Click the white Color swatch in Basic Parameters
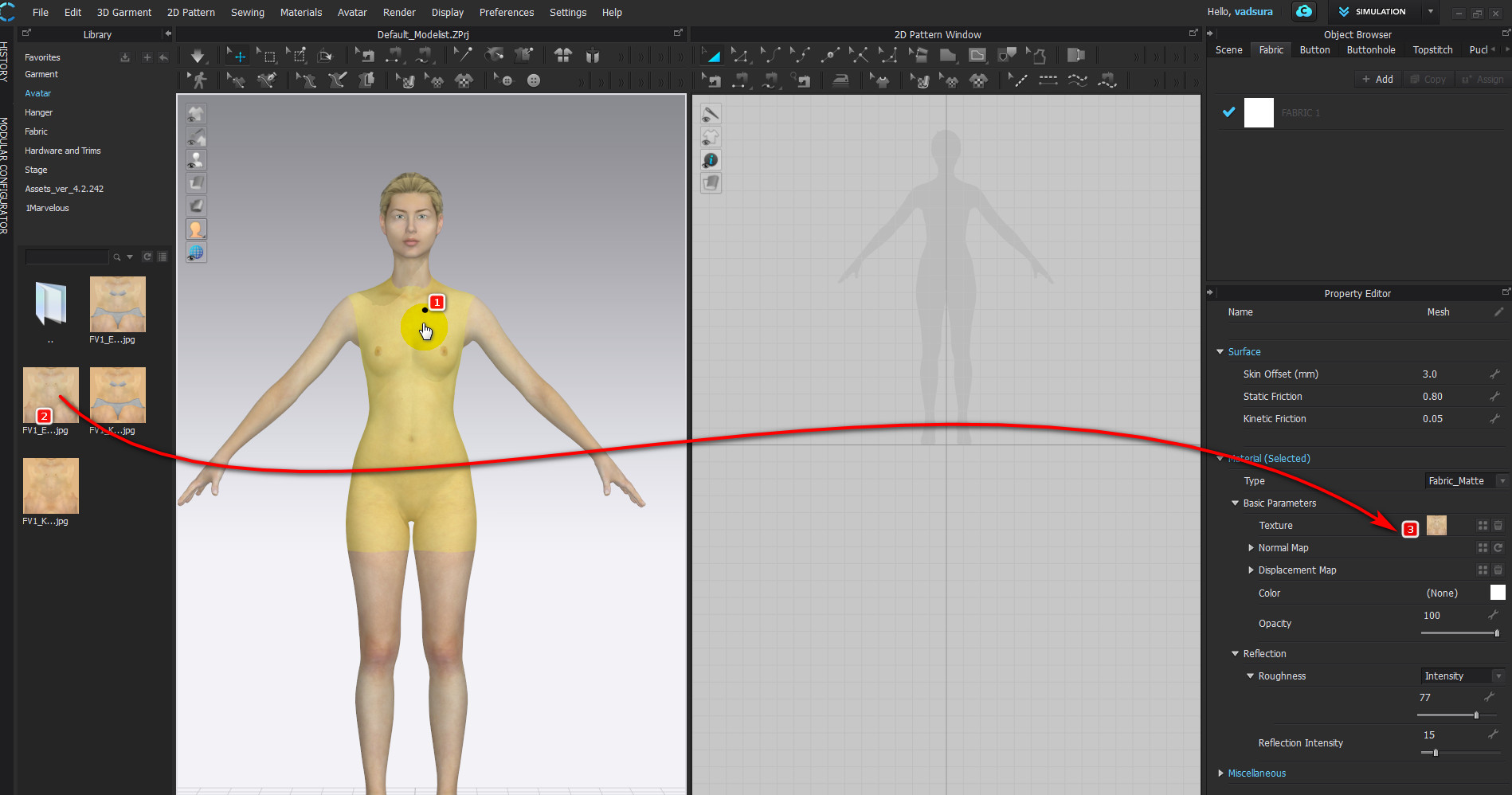Image resolution: width=1512 pixels, height=795 pixels. pos(1497,593)
